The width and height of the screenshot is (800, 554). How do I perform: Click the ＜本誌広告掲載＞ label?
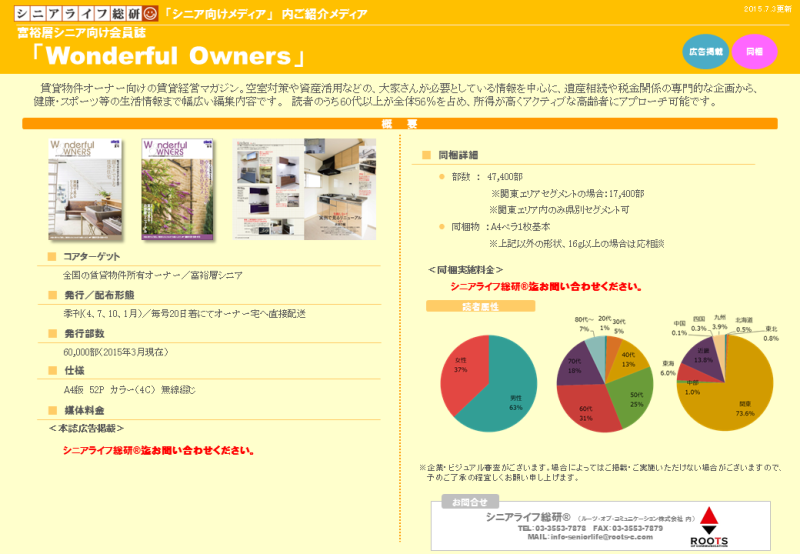[x=86, y=428]
